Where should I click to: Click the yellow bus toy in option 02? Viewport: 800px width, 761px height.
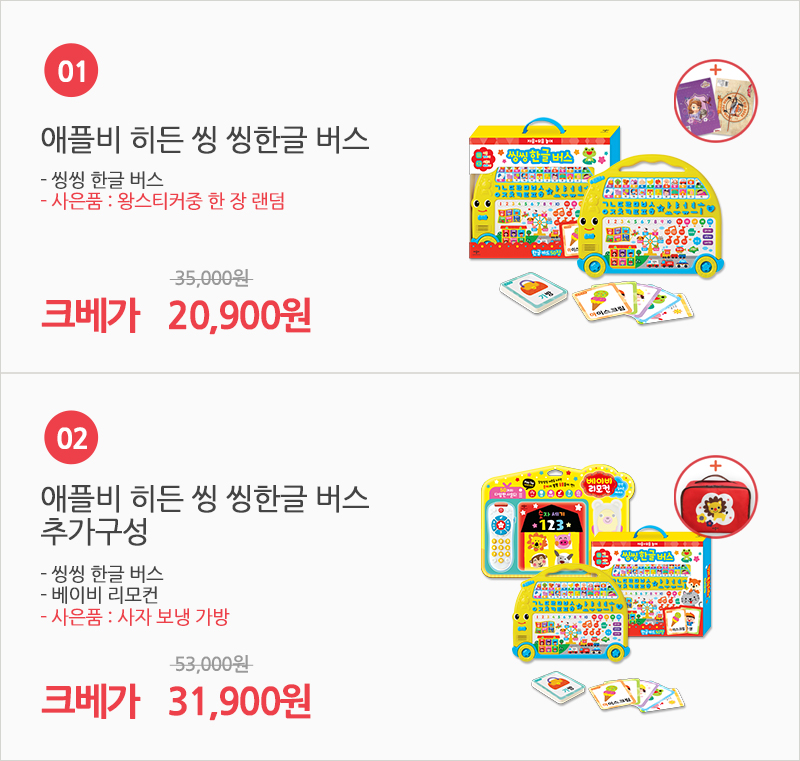pyautogui.click(x=571, y=615)
